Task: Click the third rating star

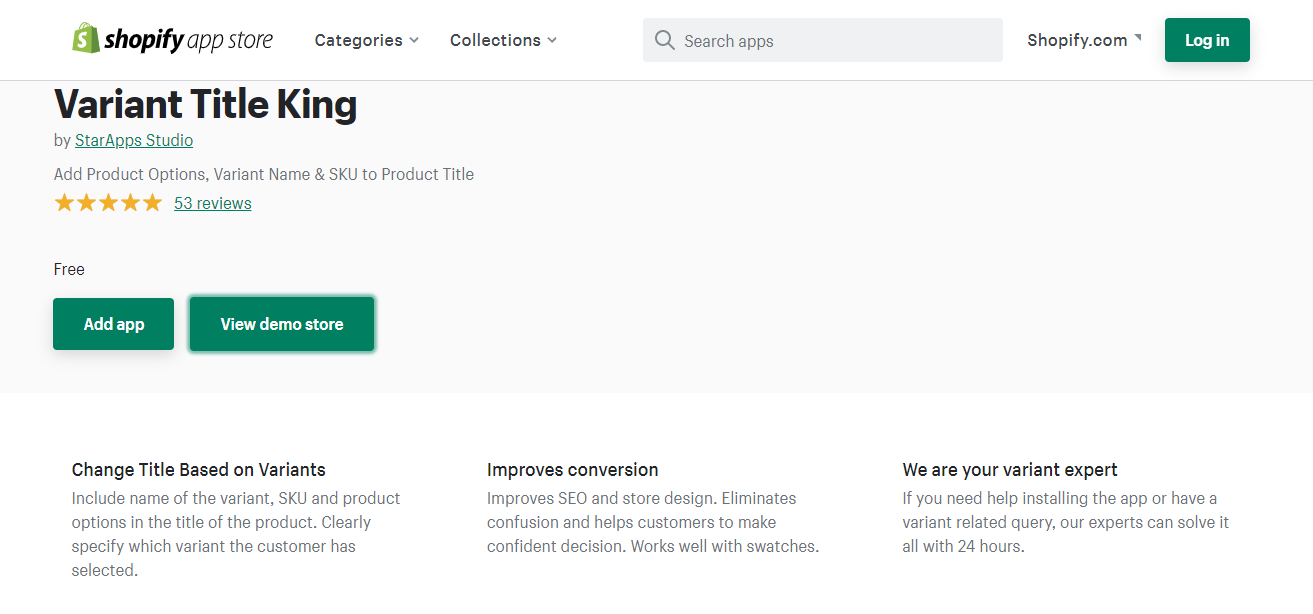Action: click(108, 203)
